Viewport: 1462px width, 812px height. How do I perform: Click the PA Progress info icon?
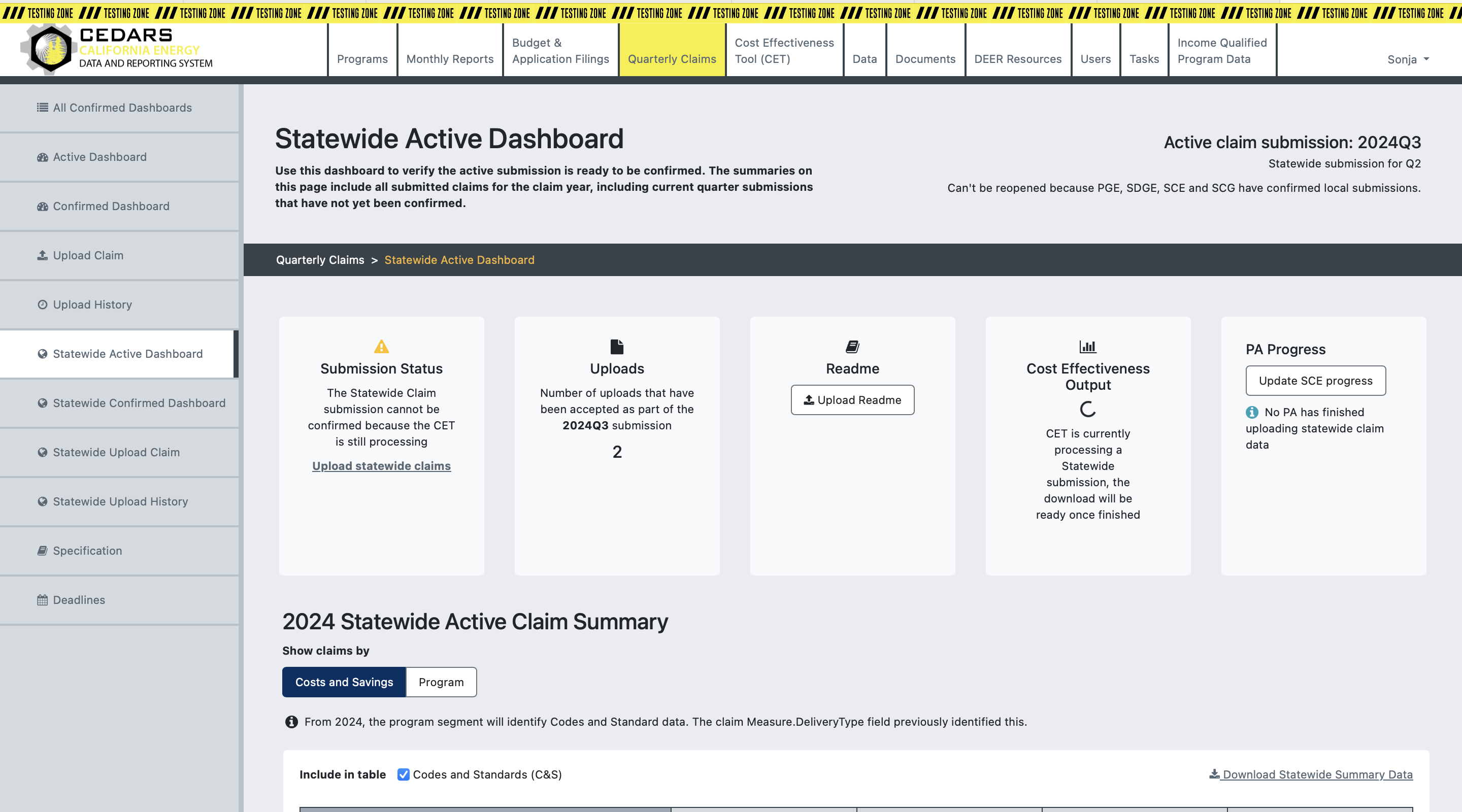click(1252, 413)
